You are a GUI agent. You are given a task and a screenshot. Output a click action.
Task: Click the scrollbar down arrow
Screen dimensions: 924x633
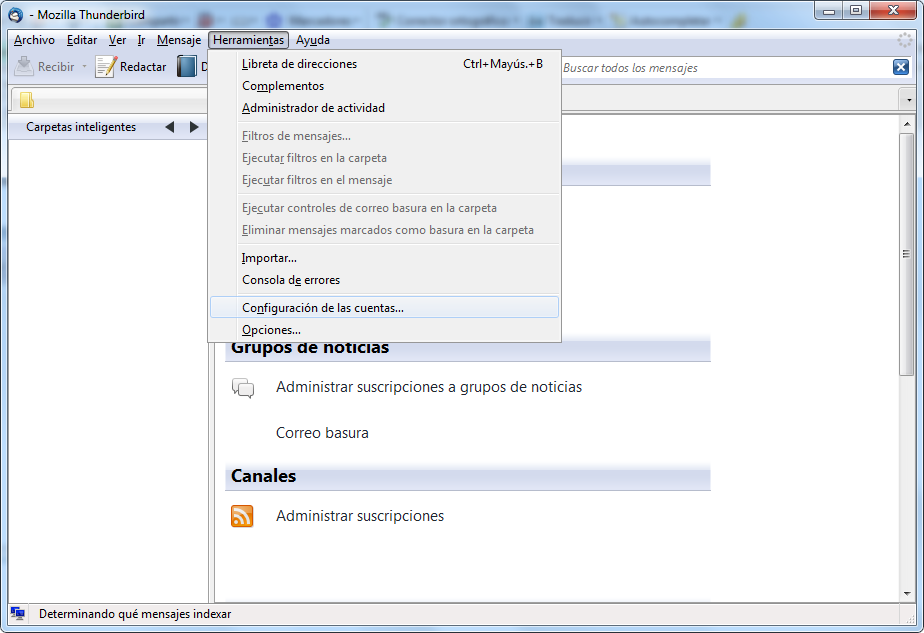point(906,594)
